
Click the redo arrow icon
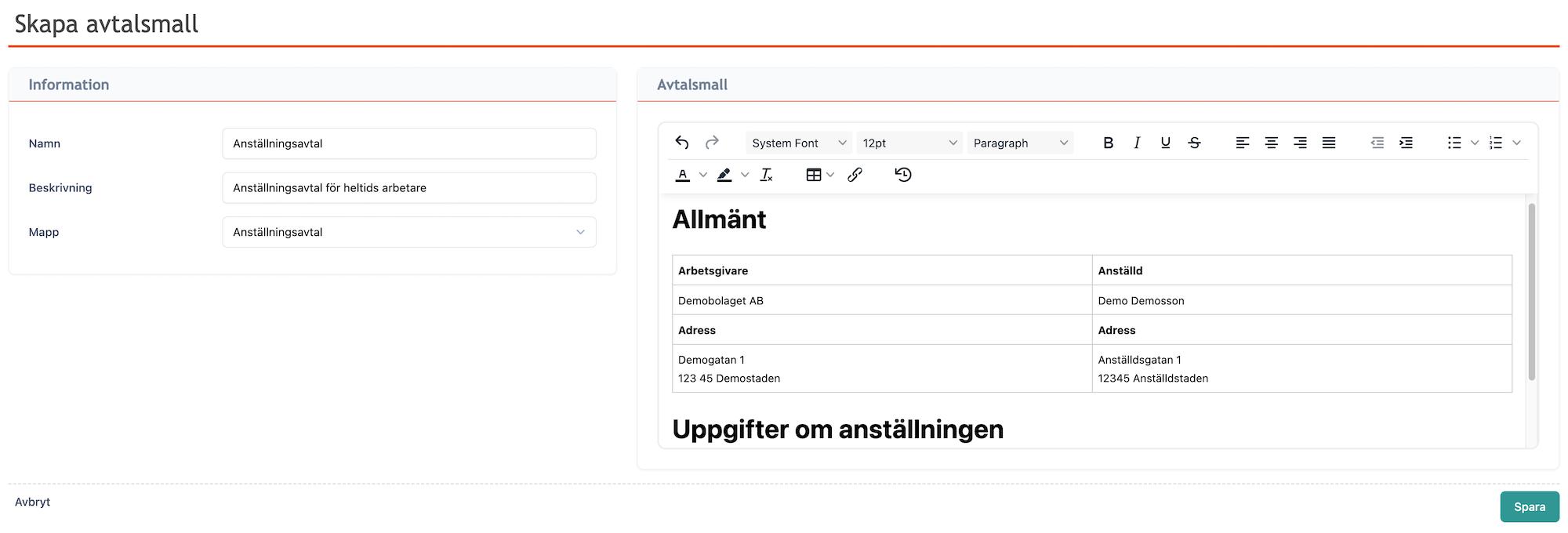tap(712, 143)
